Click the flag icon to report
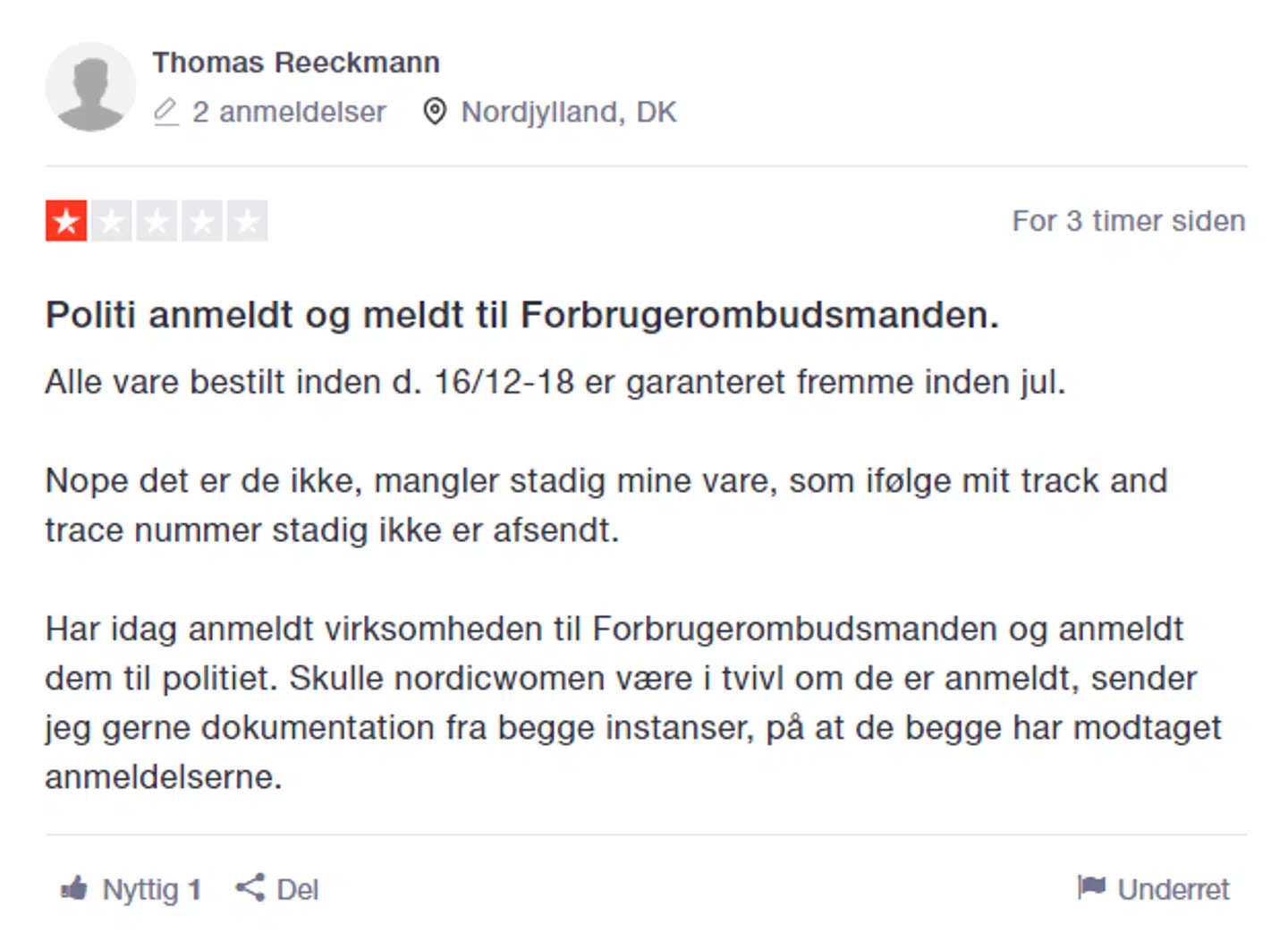Image resolution: width=1288 pixels, height=932 pixels. click(1091, 887)
